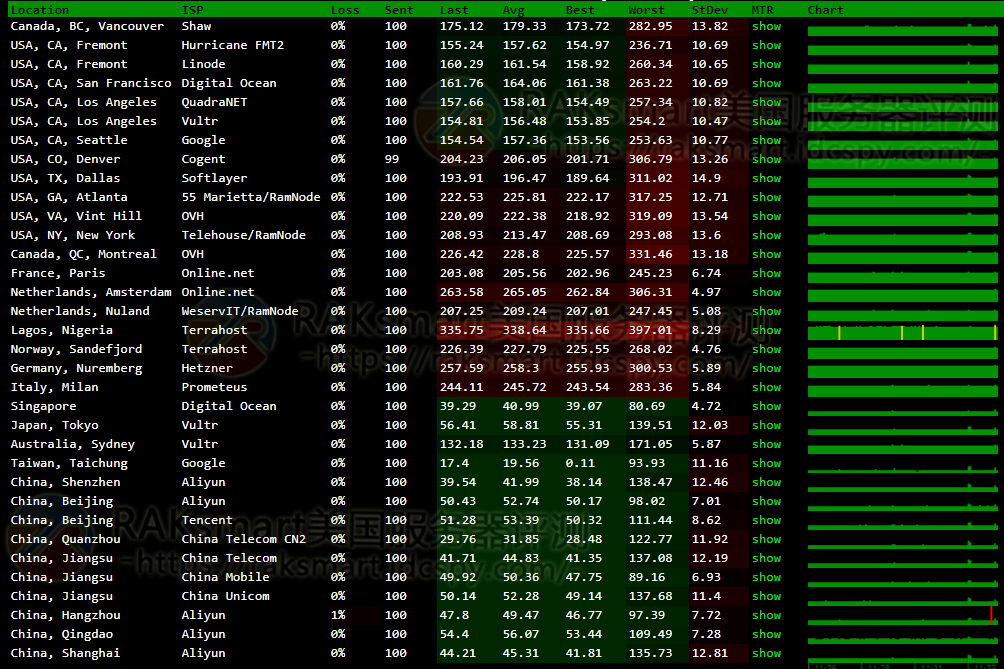Select the 39.29 last value for Singapore

click(x=458, y=406)
